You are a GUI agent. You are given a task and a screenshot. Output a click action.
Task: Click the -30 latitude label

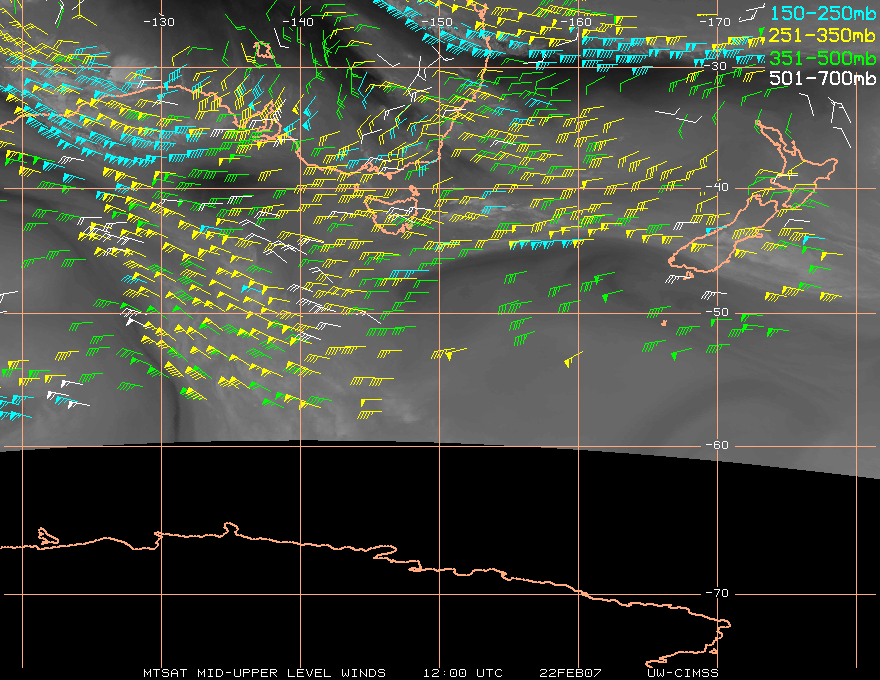[716, 66]
